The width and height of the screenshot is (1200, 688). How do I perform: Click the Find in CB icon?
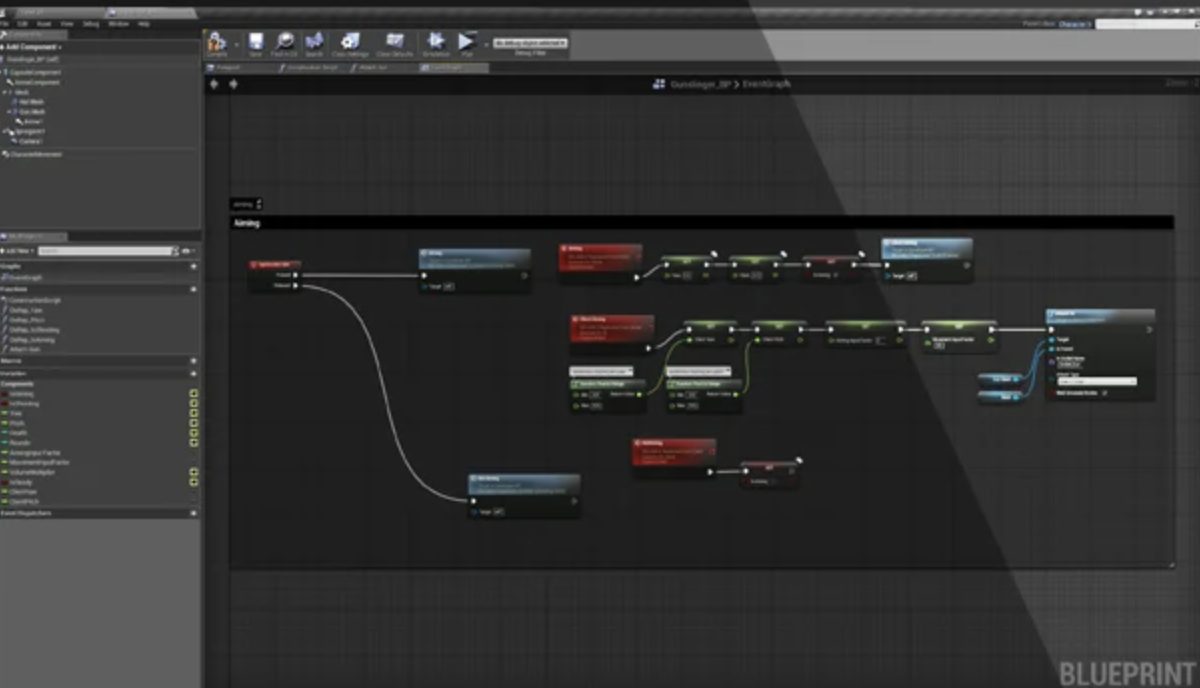286,43
